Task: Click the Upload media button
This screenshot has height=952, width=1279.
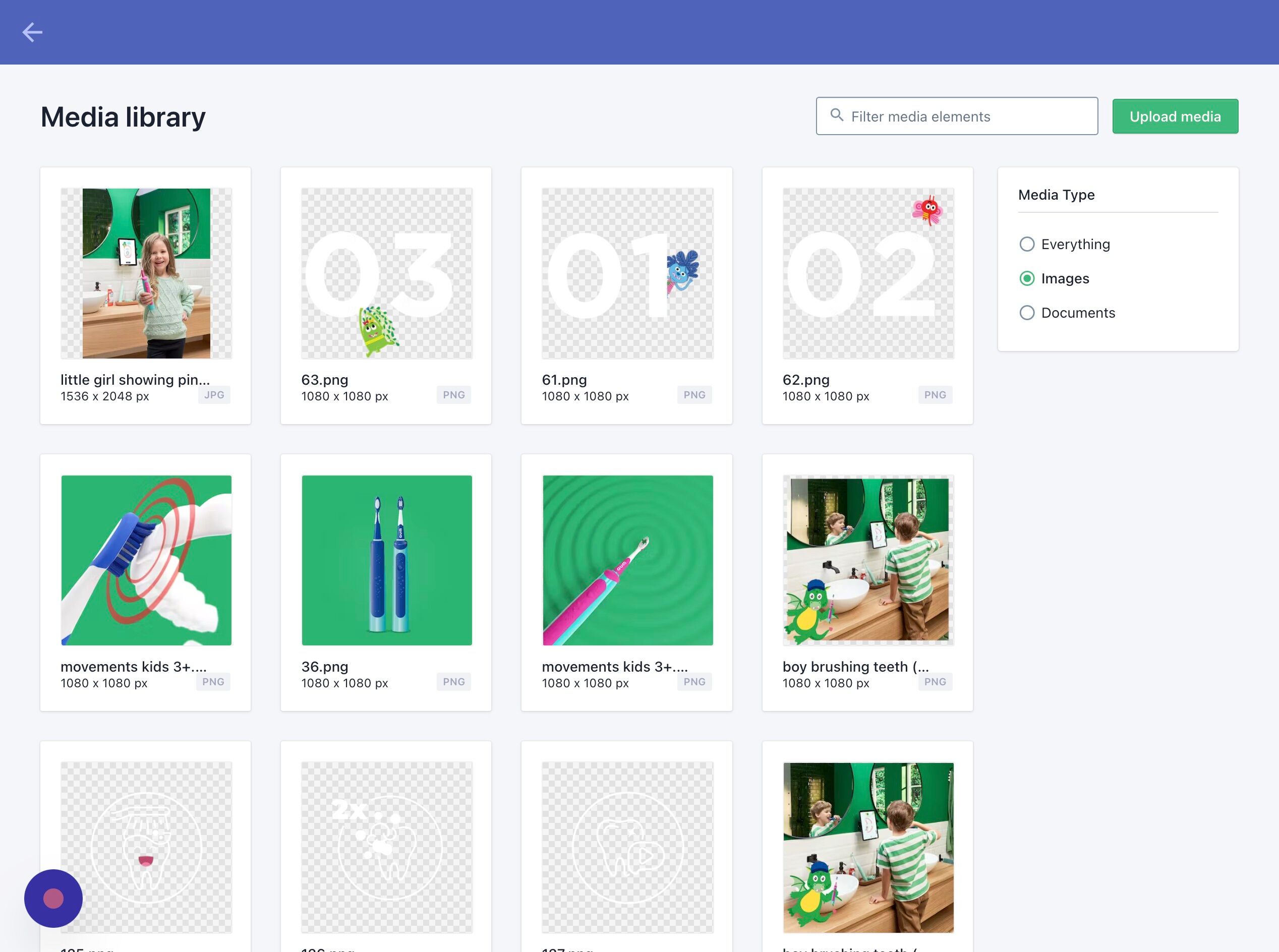Action: (x=1175, y=116)
